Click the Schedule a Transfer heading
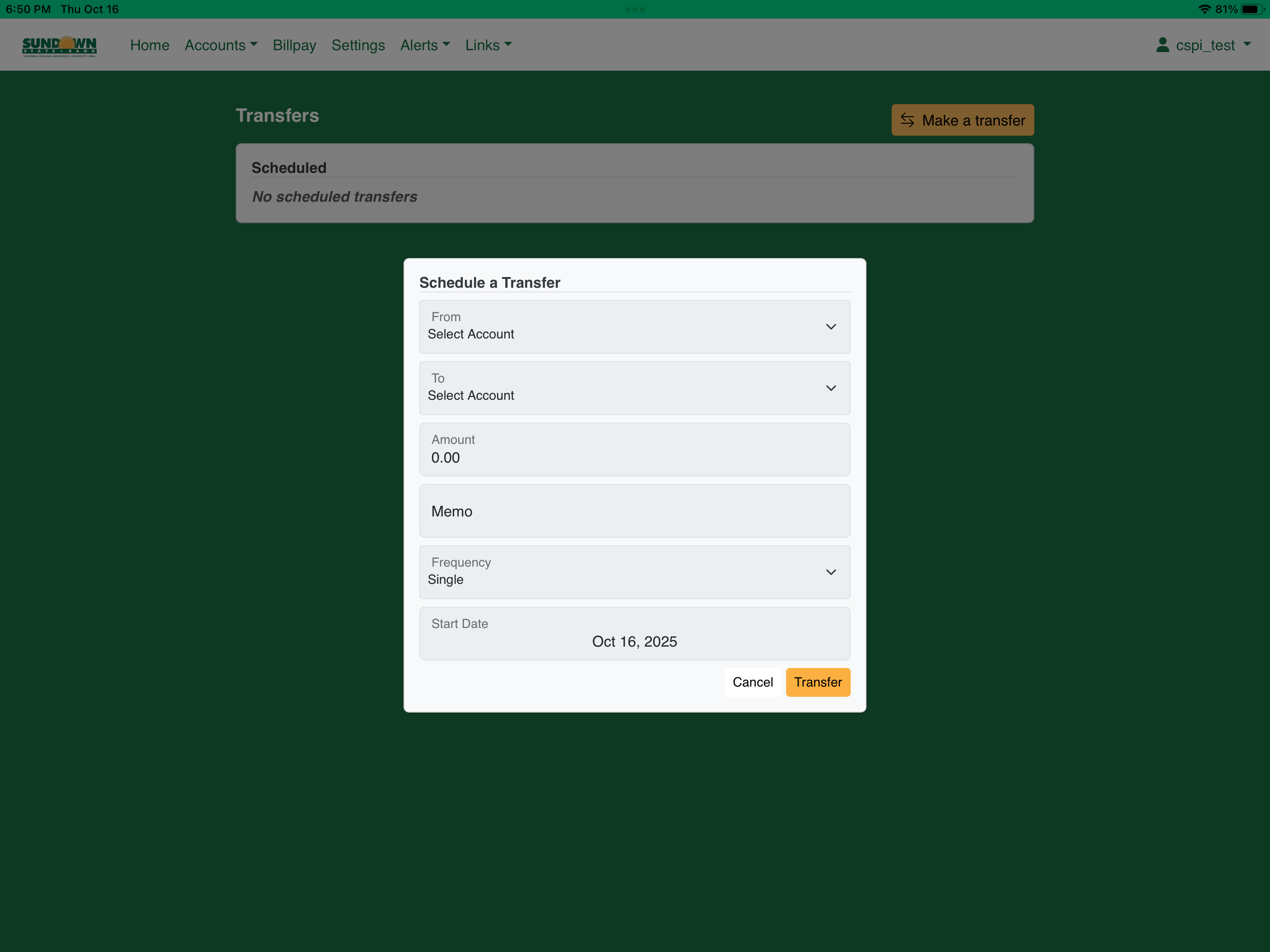 pyautogui.click(x=490, y=283)
